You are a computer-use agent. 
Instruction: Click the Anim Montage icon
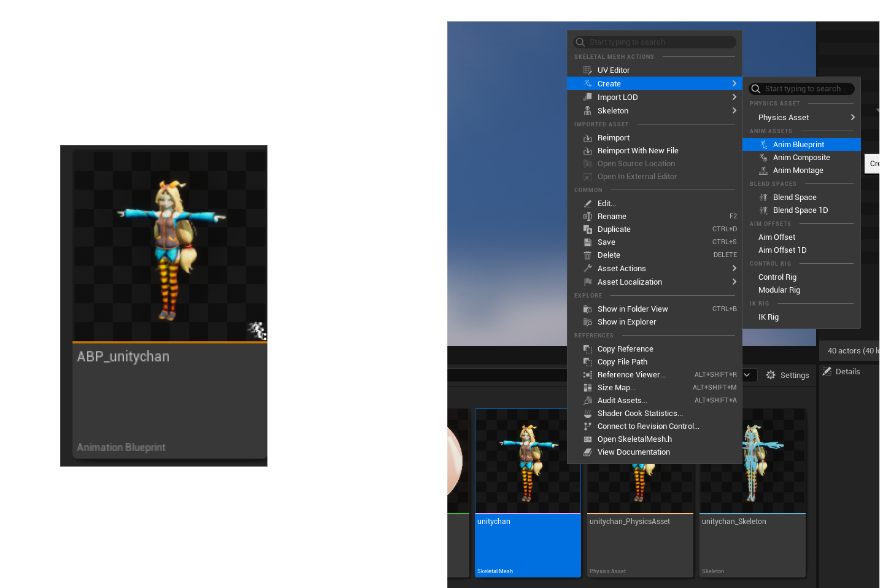763,171
